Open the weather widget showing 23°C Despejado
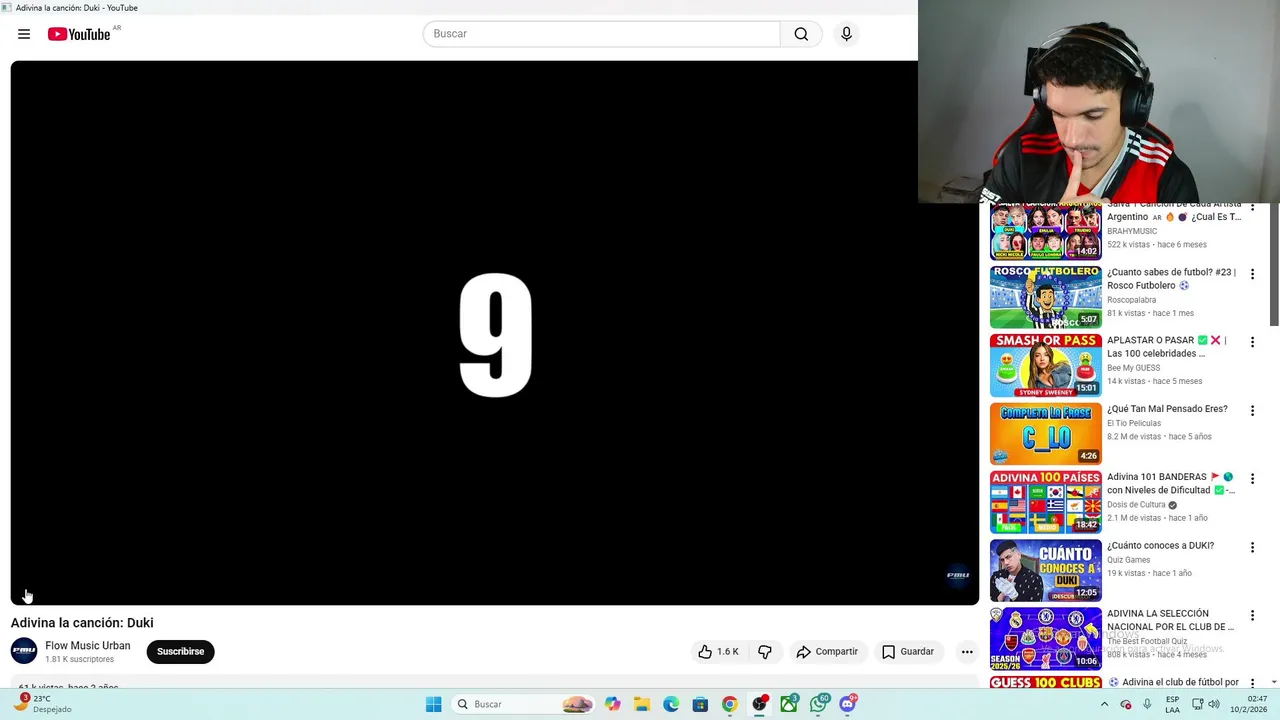The image size is (1280, 720). click(43, 704)
